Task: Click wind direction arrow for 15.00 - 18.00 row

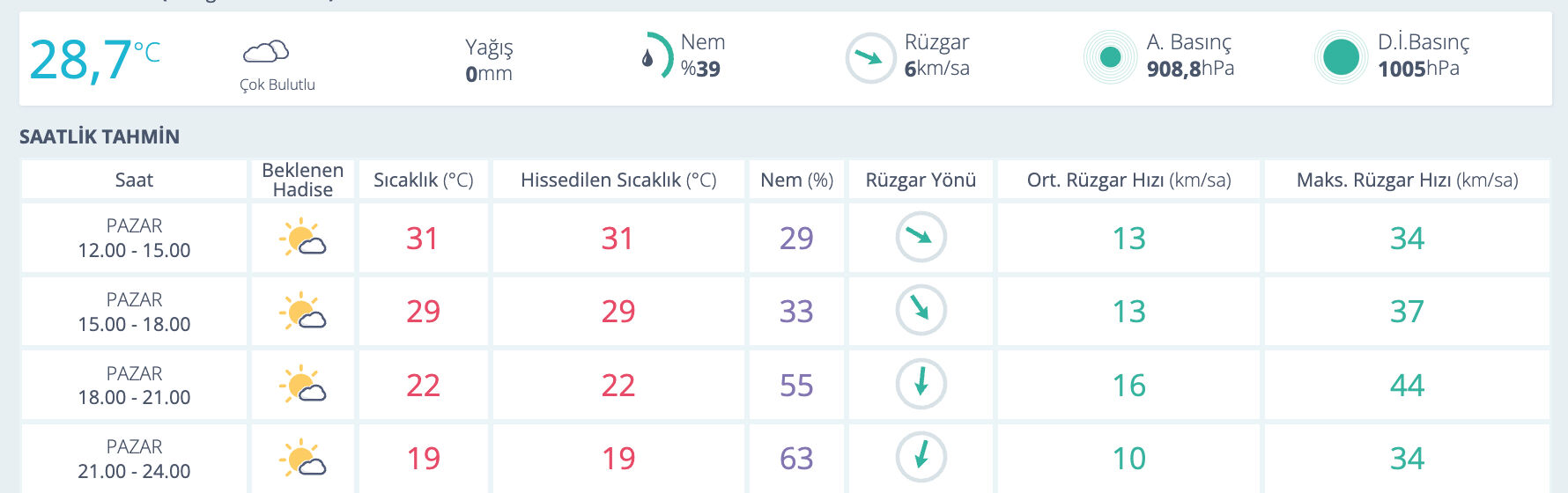Action: (x=921, y=310)
